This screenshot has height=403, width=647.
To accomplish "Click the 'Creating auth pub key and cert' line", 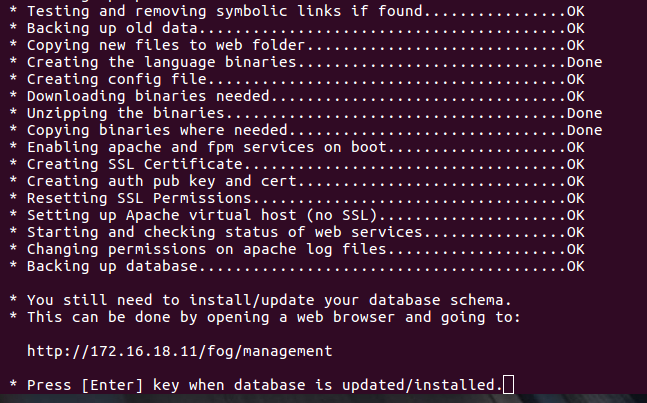I will point(297,181).
